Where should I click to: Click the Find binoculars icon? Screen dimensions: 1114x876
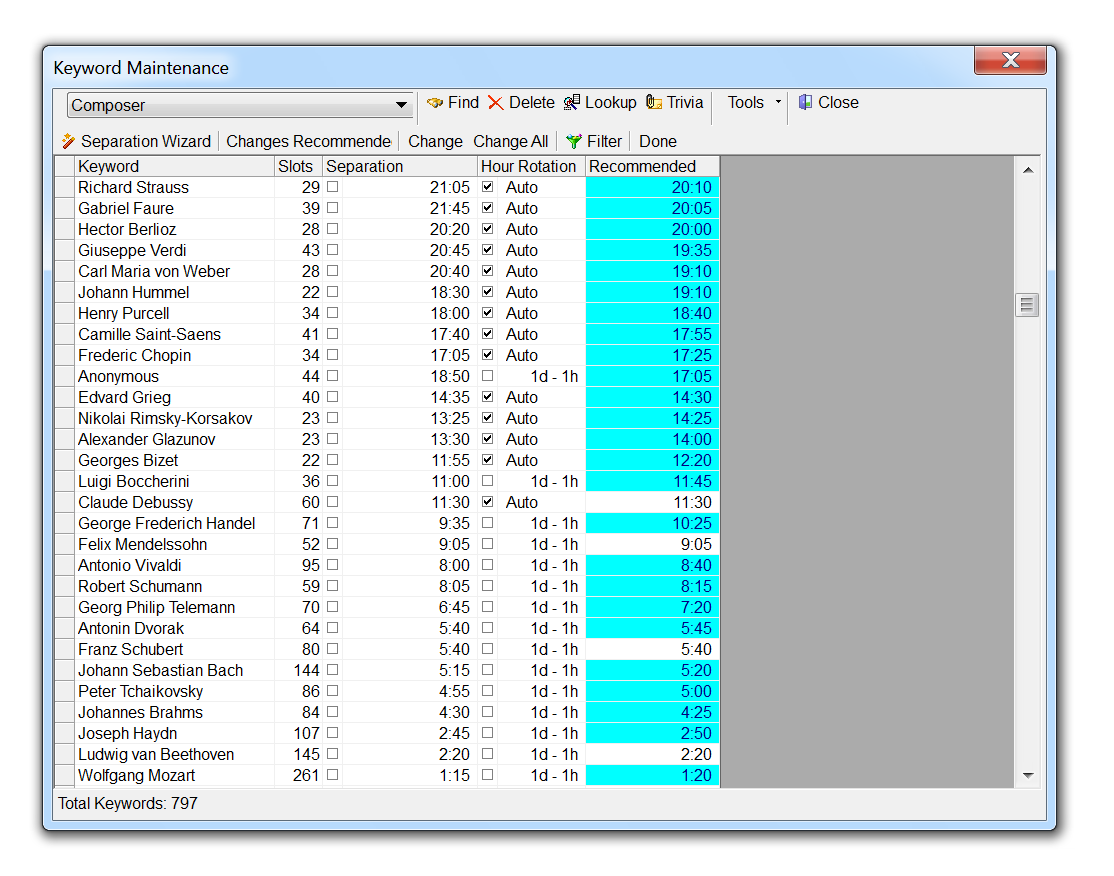click(x=435, y=103)
